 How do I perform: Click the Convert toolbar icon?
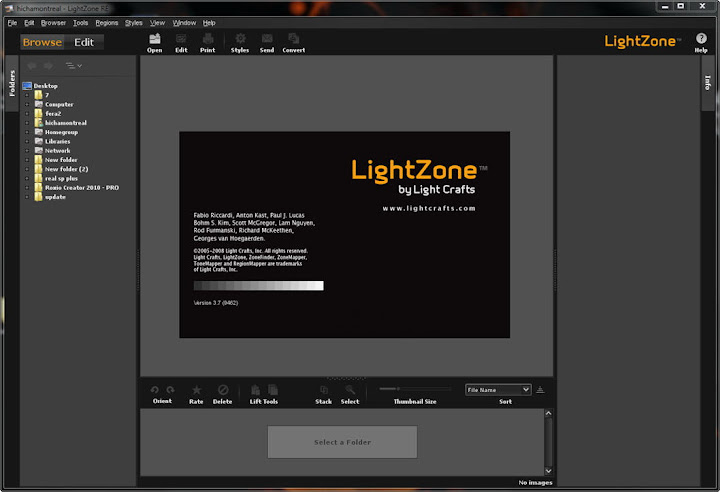(293, 39)
